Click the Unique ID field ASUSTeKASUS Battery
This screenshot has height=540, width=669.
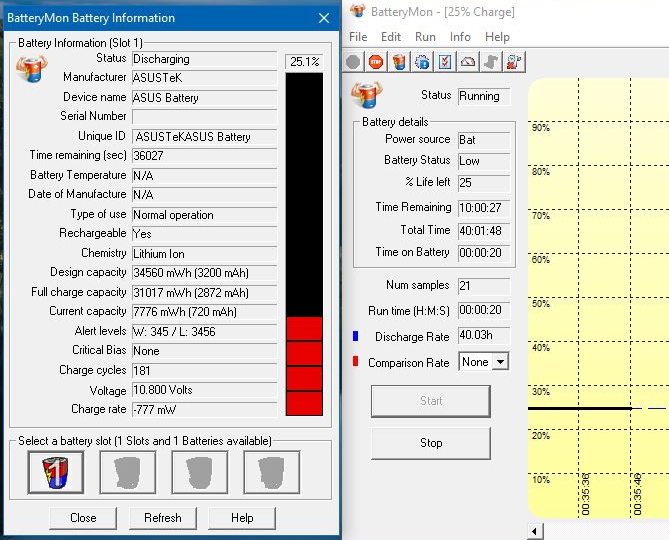click(x=204, y=137)
